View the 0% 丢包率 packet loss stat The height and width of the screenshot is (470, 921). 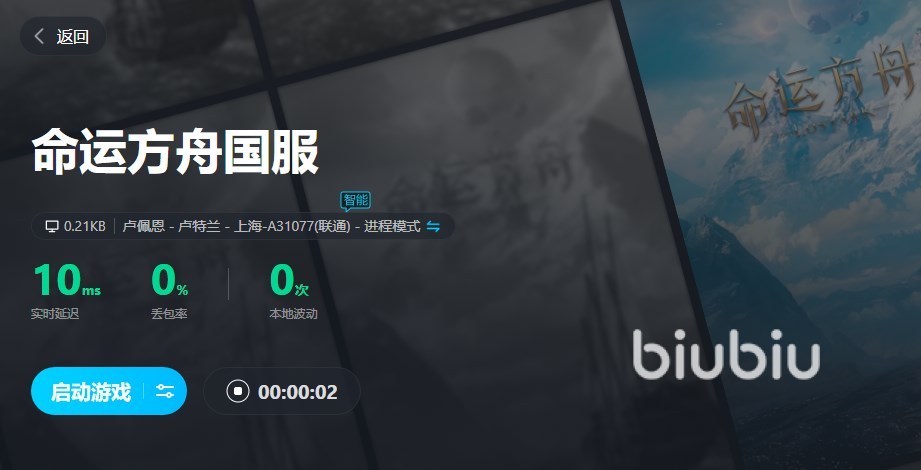click(x=169, y=291)
